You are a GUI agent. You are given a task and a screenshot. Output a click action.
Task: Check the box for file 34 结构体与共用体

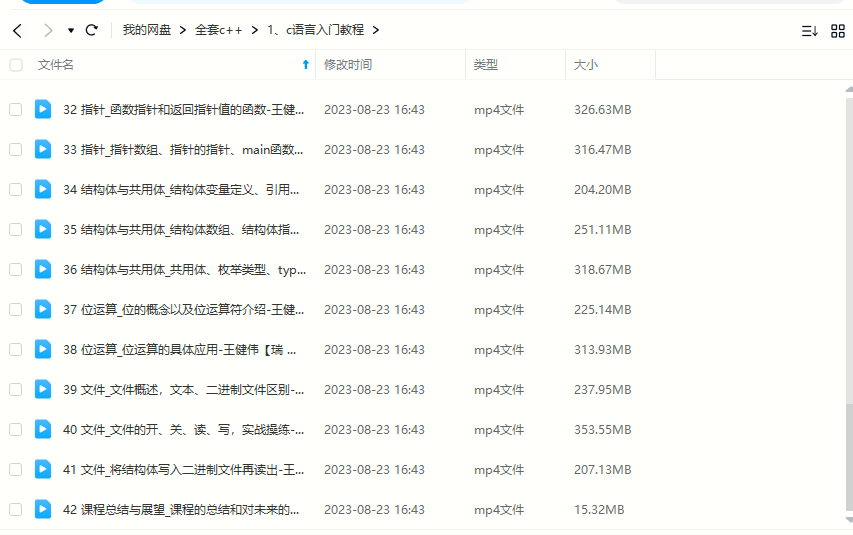click(16, 189)
